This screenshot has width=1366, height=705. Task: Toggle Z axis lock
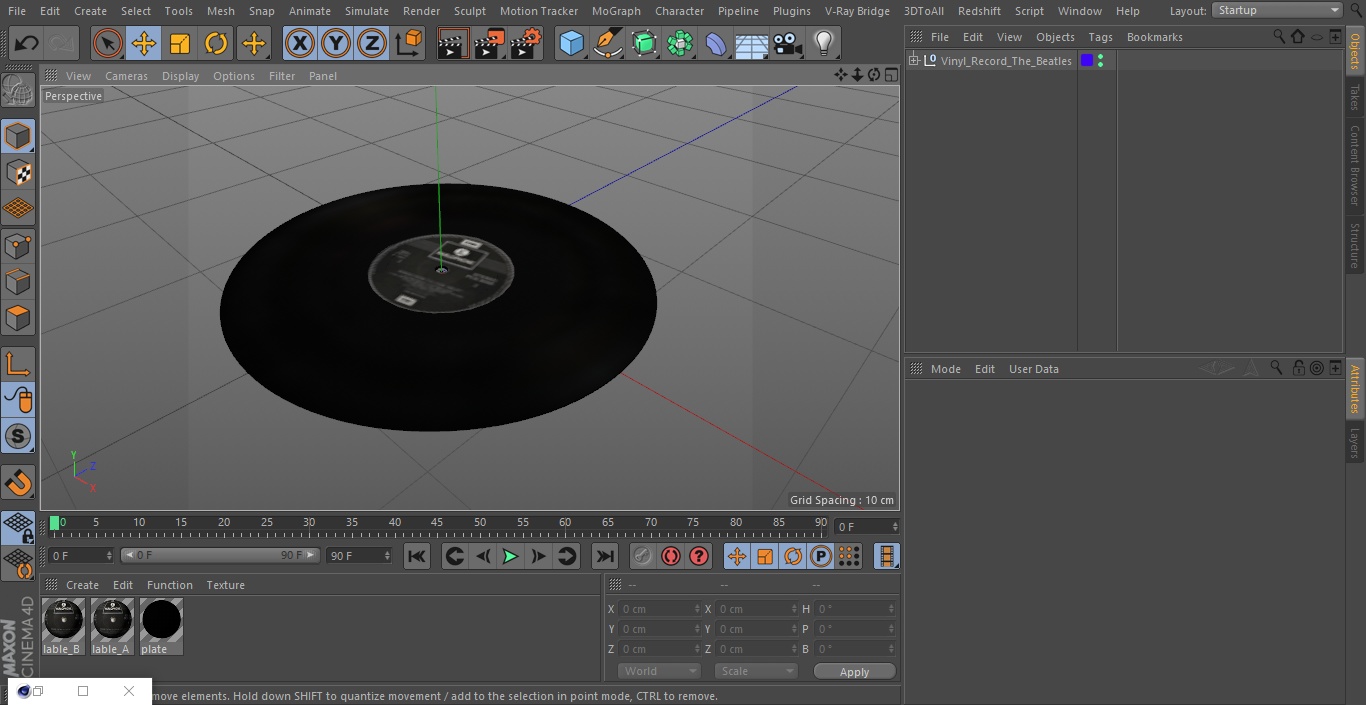click(x=372, y=44)
